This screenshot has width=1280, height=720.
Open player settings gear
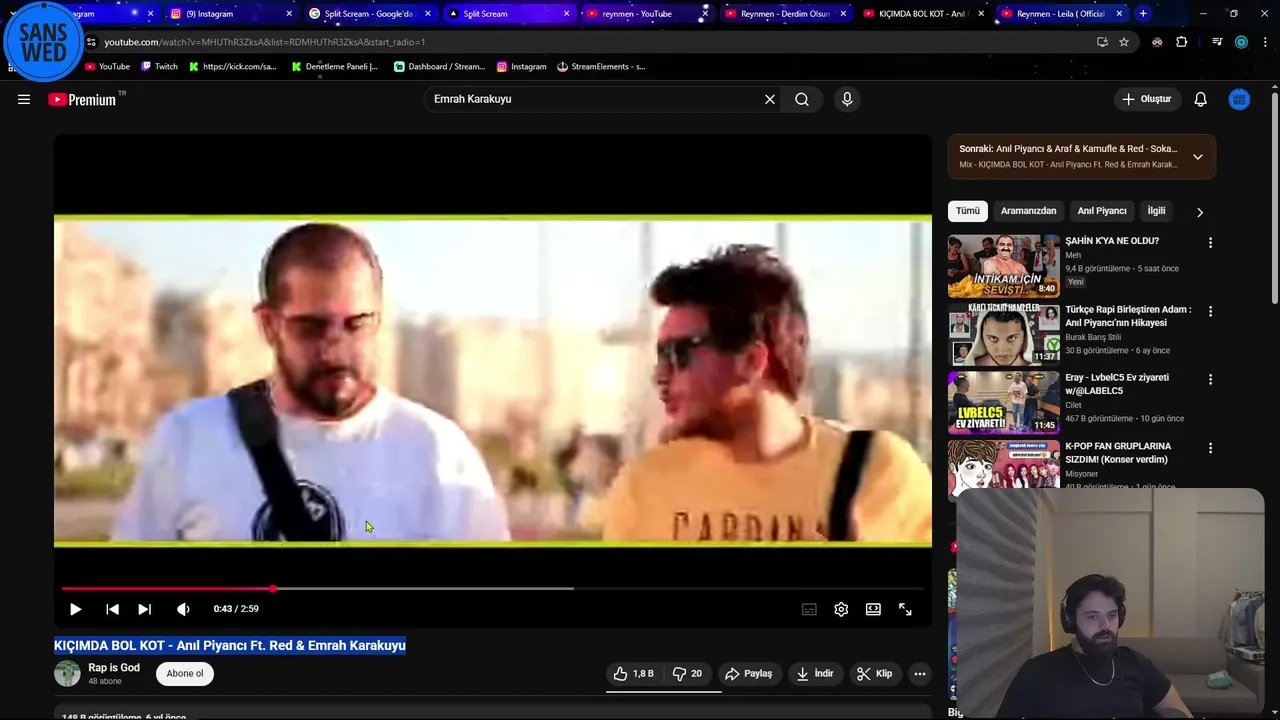click(x=841, y=609)
